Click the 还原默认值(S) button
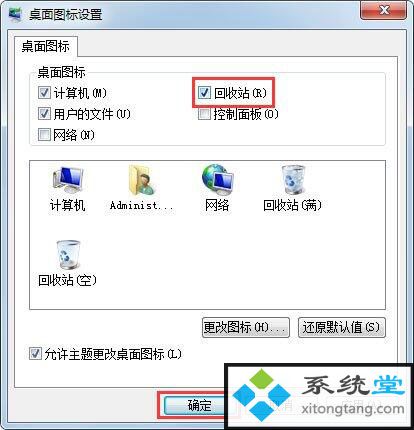The height and width of the screenshot is (430, 414). pos(341,327)
